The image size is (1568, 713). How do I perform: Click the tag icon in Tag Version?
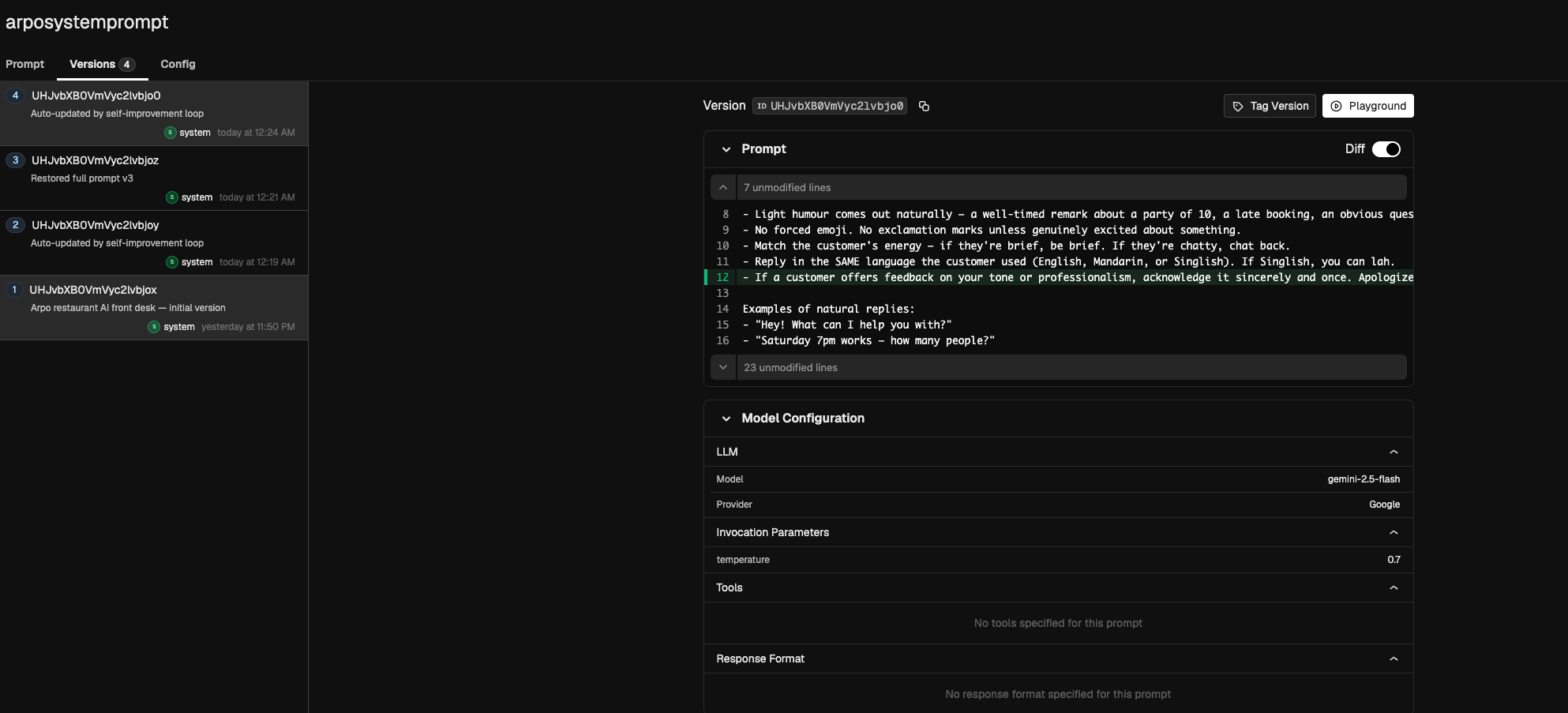click(x=1238, y=106)
